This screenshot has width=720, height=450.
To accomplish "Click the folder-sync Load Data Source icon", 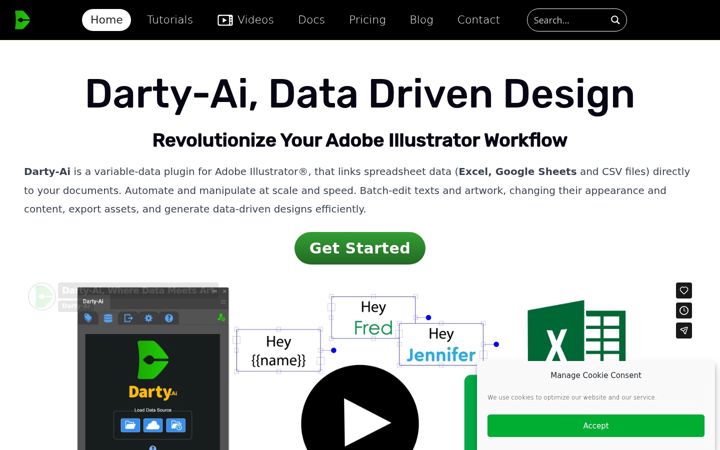I will pyautogui.click(x=176, y=425).
